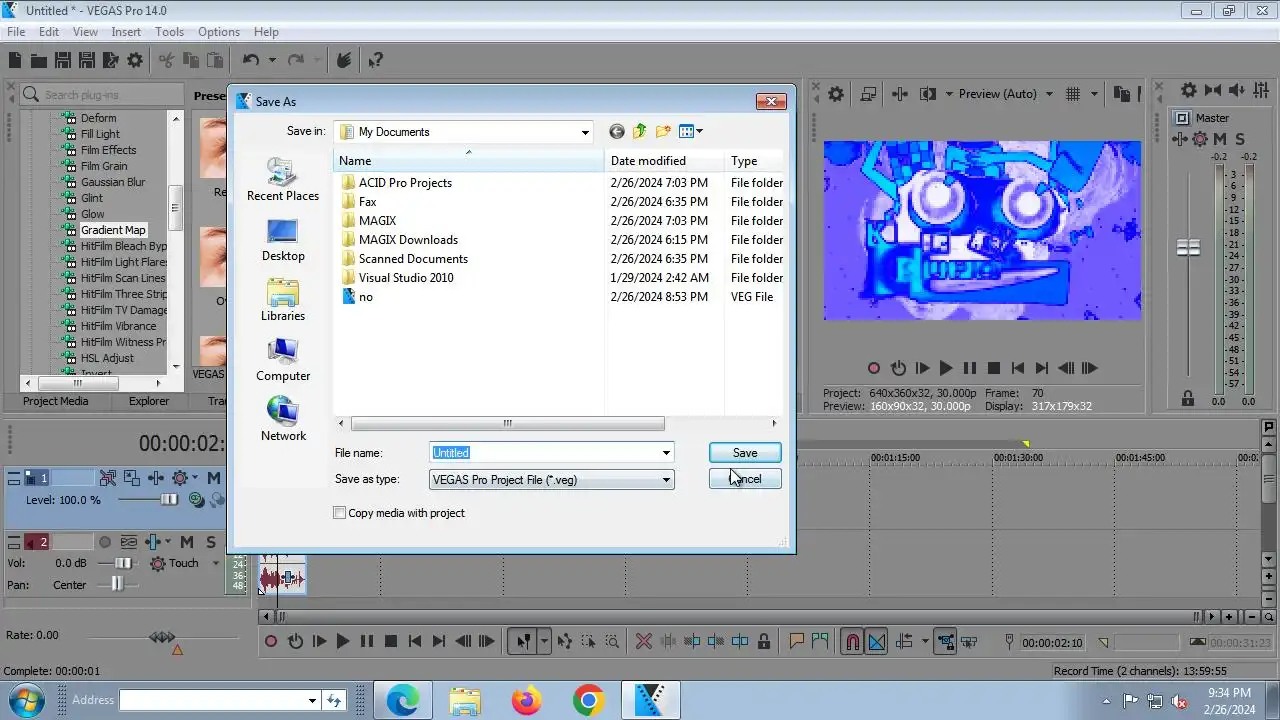The image size is (1280, 720).
Task: Click the Pan slider on audio track 2
Action: tap(118, 584)
